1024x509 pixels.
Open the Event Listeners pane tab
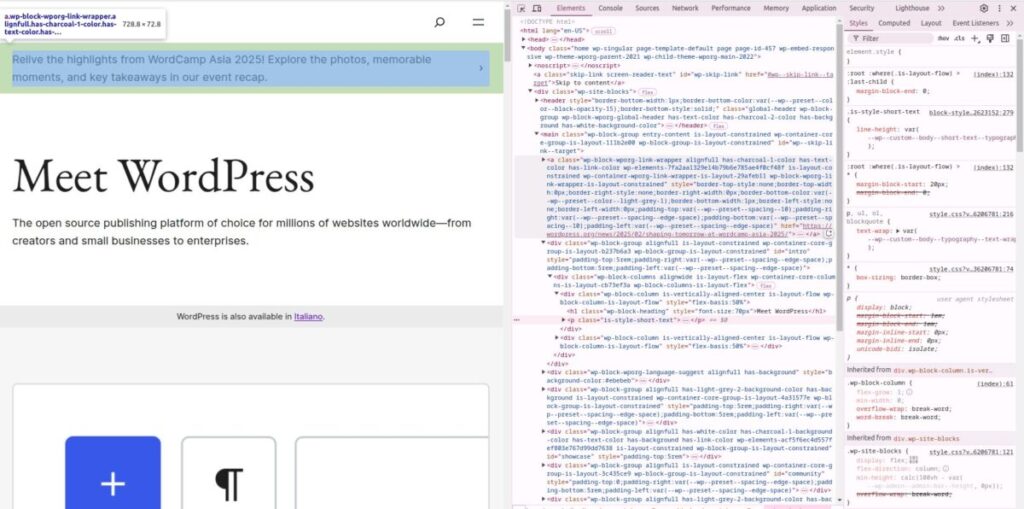pos(975,23)
